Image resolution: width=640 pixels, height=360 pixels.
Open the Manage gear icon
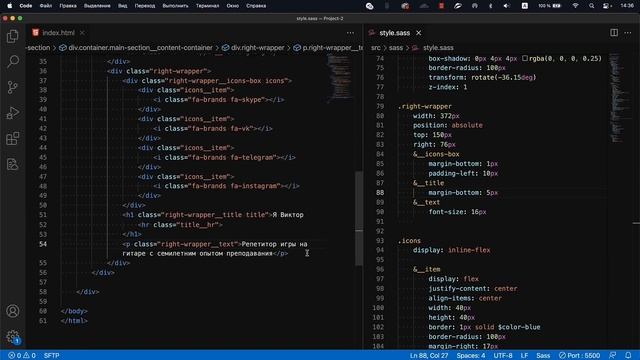tap(13, 337)
